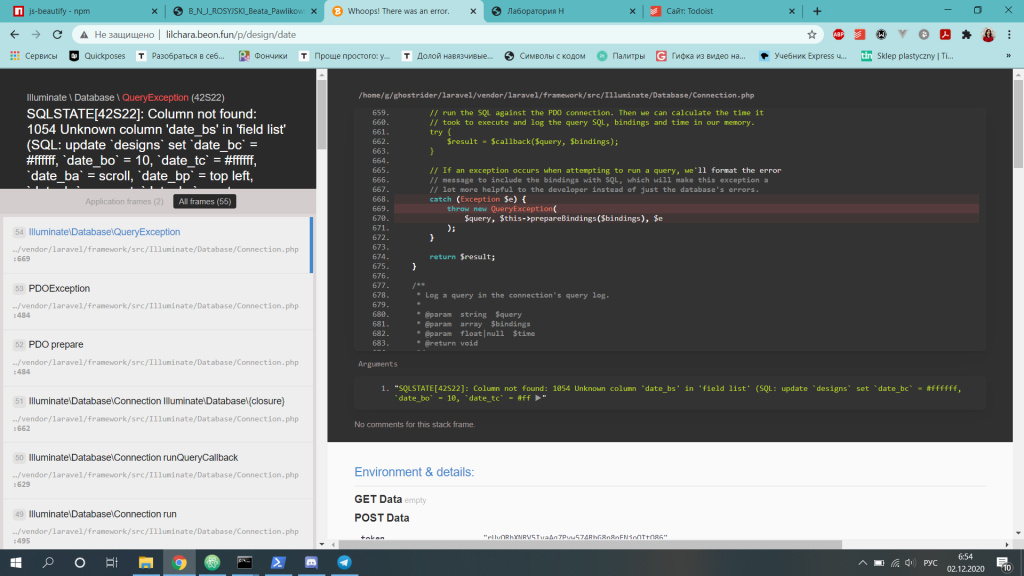
Task: Expand the truncated exception argument text
Action: tap(539, 398)
